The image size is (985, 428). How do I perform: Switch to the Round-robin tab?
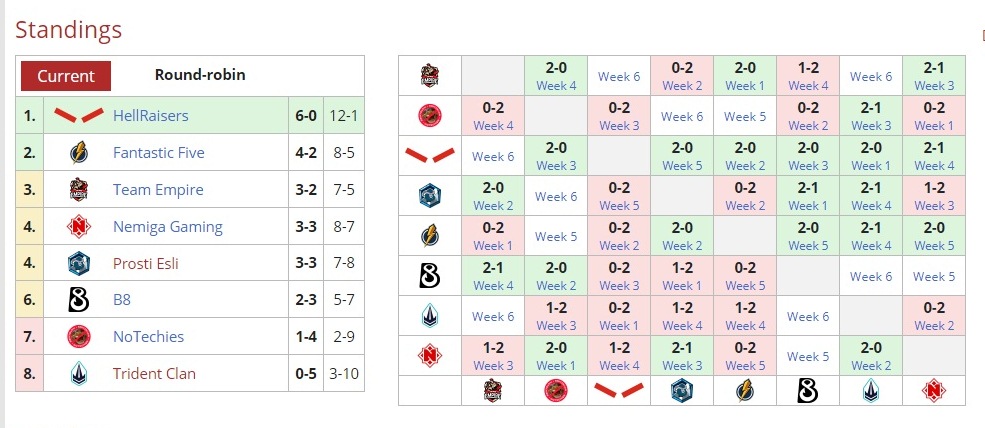click(x=200, y=75)
